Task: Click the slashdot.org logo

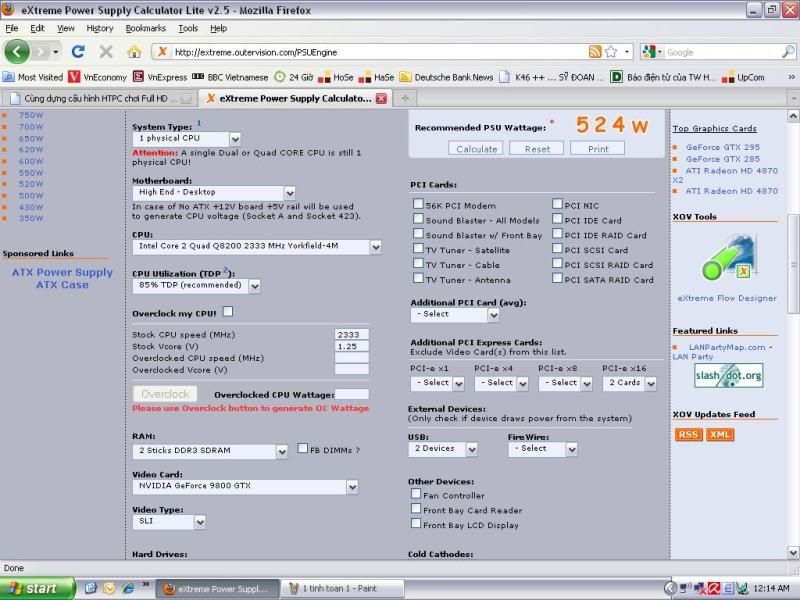Action: point(728,376)
